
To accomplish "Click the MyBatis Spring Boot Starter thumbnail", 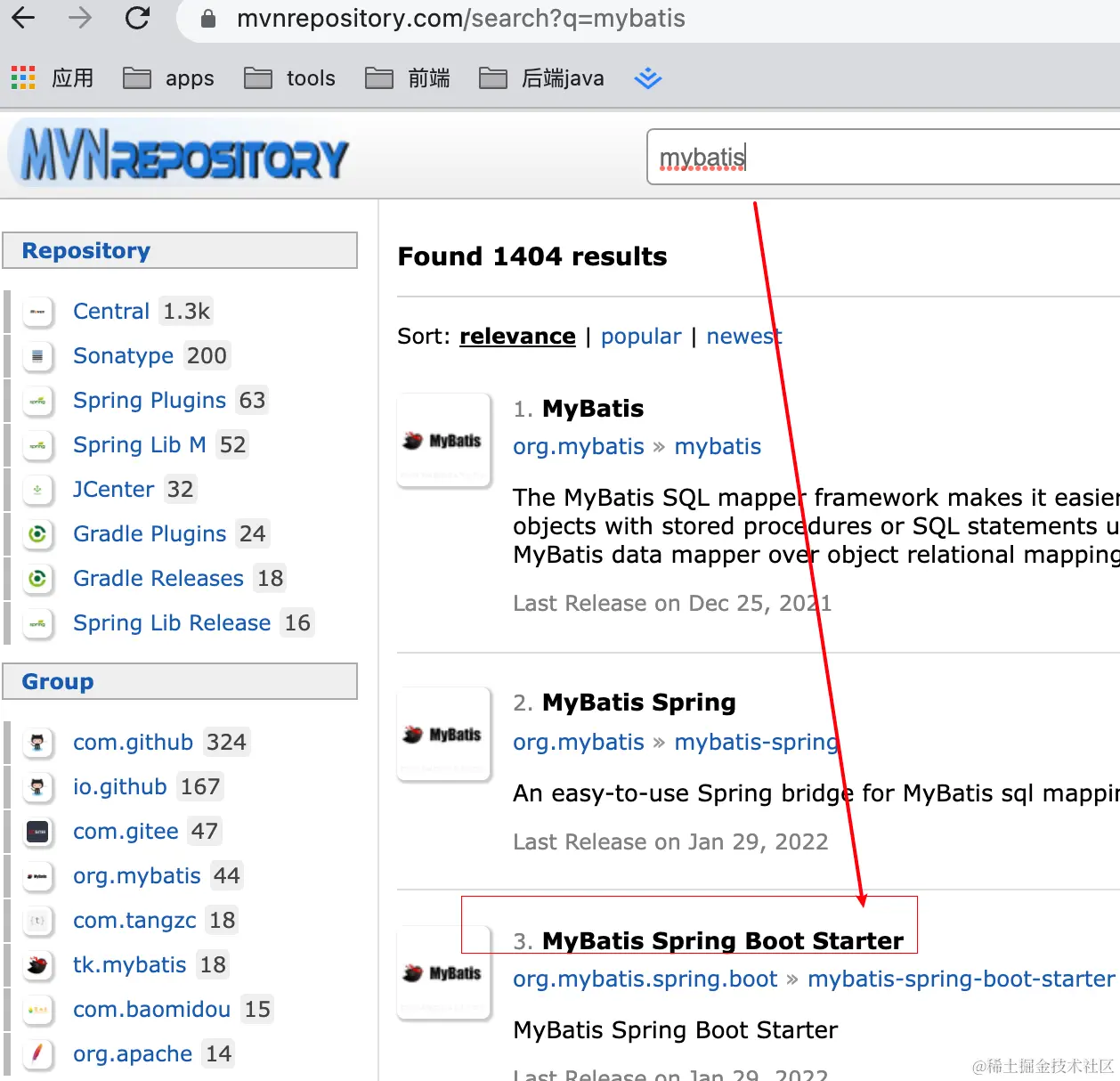I will [x=443, y=973].
